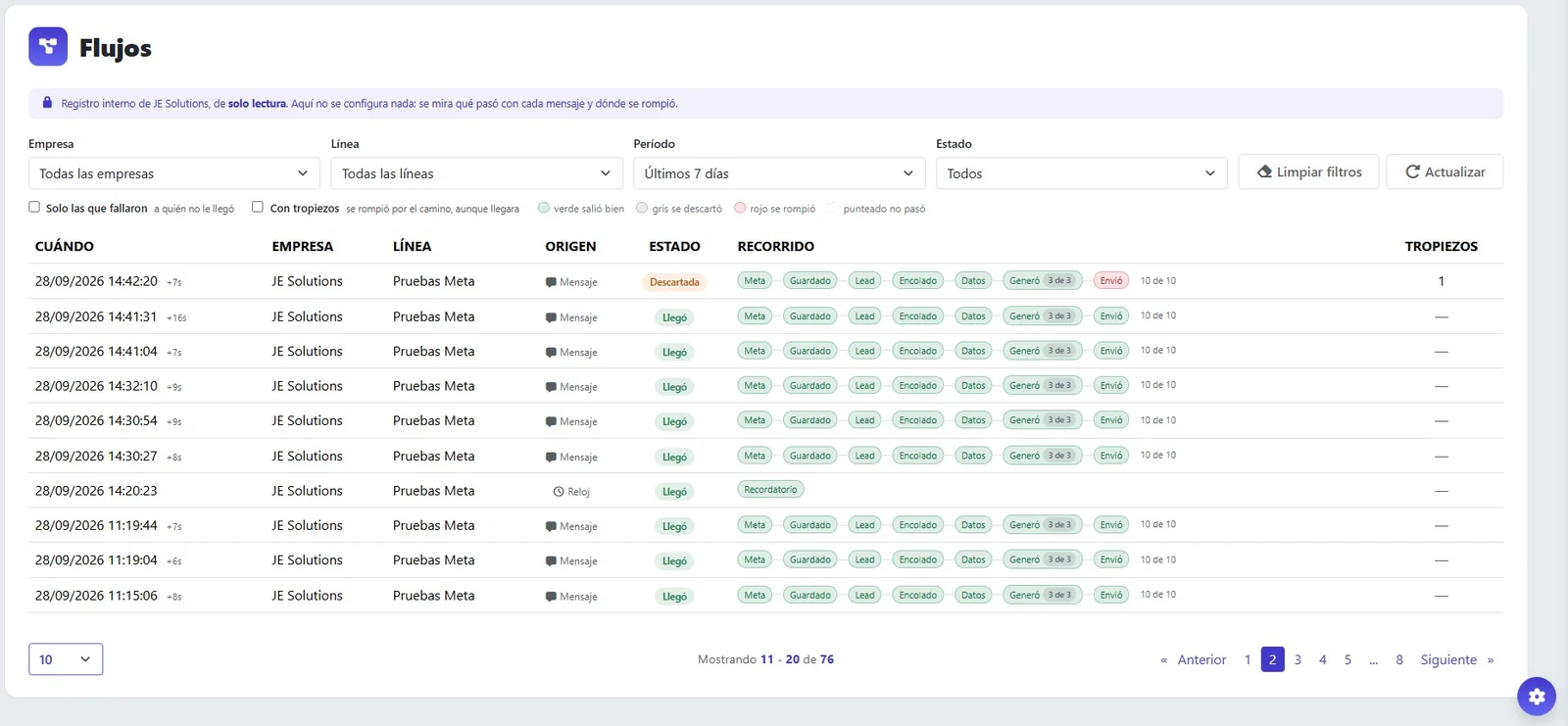
Task: Click the Datos chip in the 11:15:06 row
Action: pyautogui.click(x=973, y=595)
